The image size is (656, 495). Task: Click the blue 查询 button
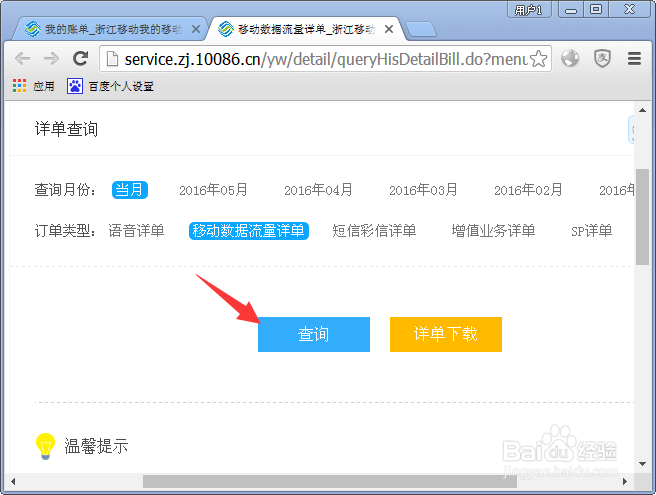(314, 334)
